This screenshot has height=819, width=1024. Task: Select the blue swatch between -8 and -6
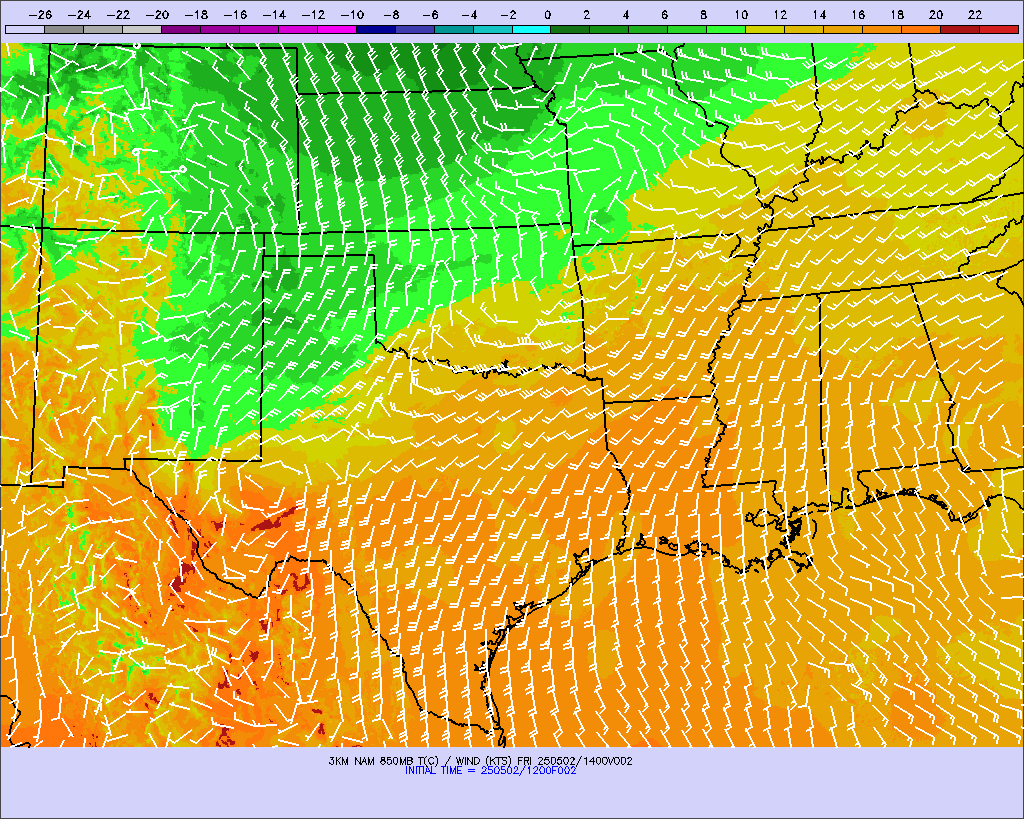click(x=415, y=29)
